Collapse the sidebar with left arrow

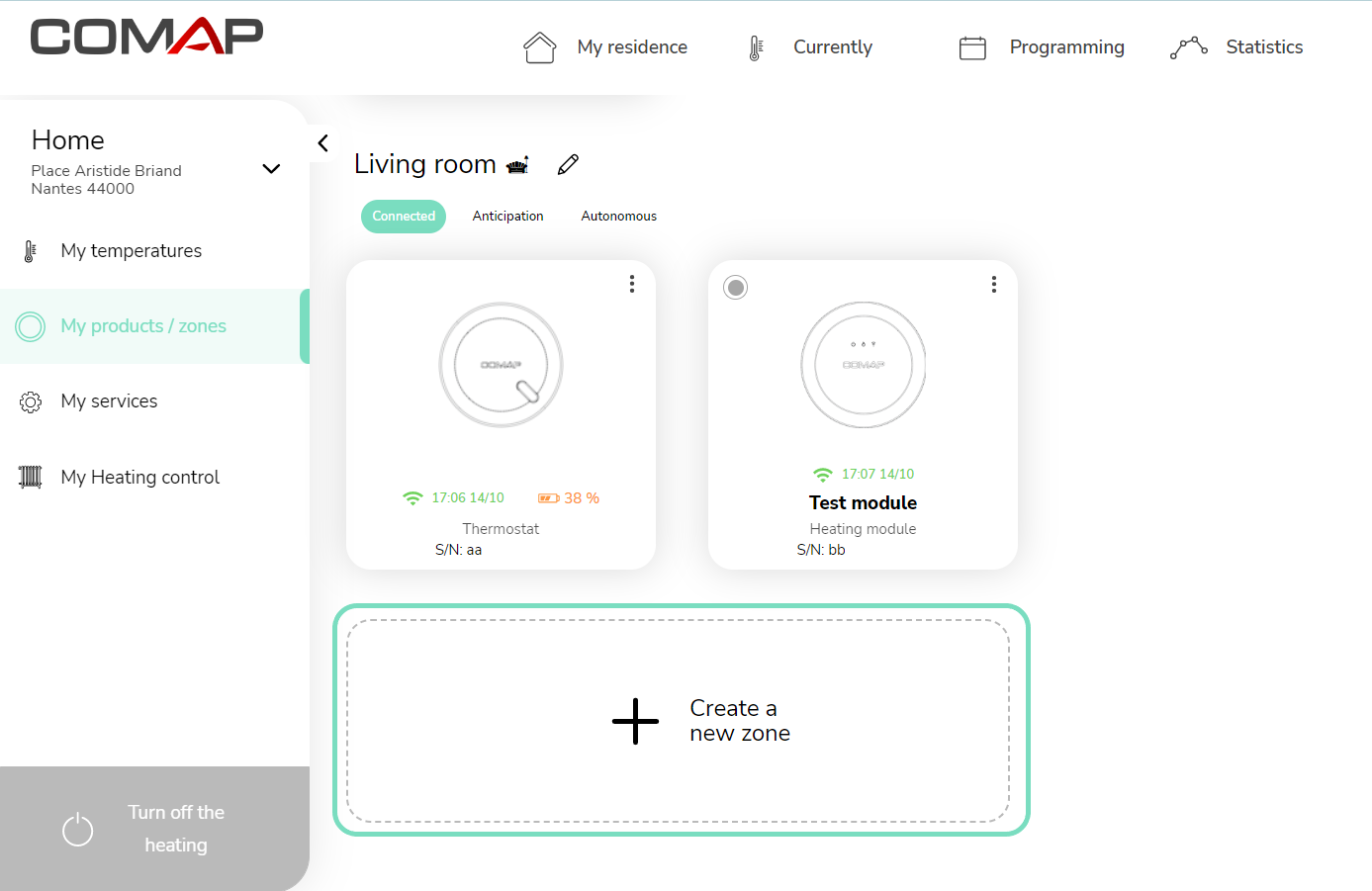[x=322, y=143]
